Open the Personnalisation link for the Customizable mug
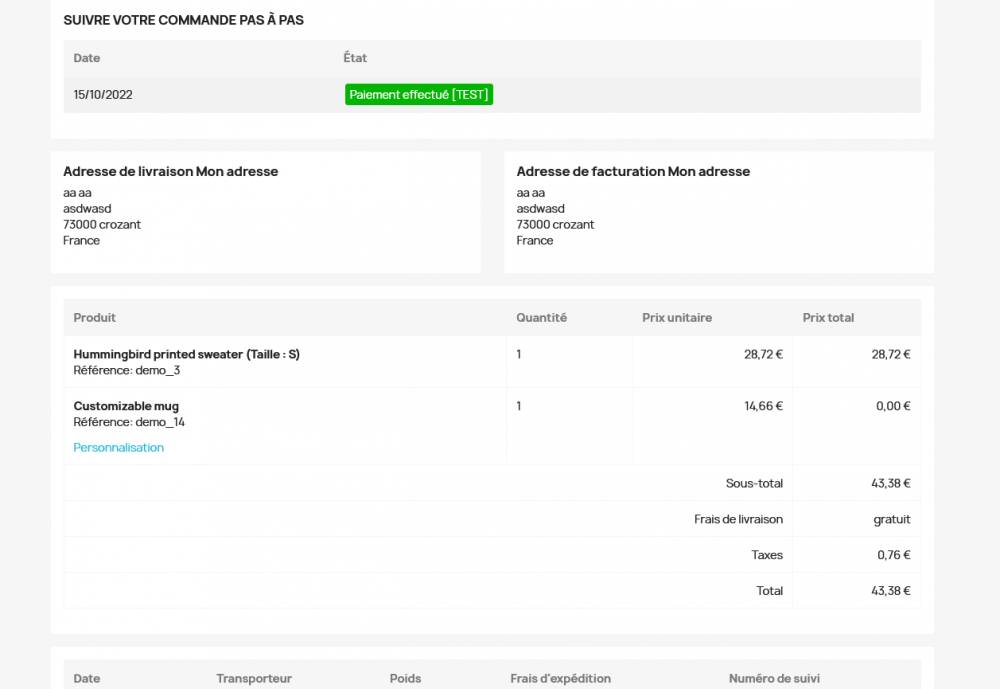Image resolution: width=1000 pixels, height=689 pixels. pos(118,447)
